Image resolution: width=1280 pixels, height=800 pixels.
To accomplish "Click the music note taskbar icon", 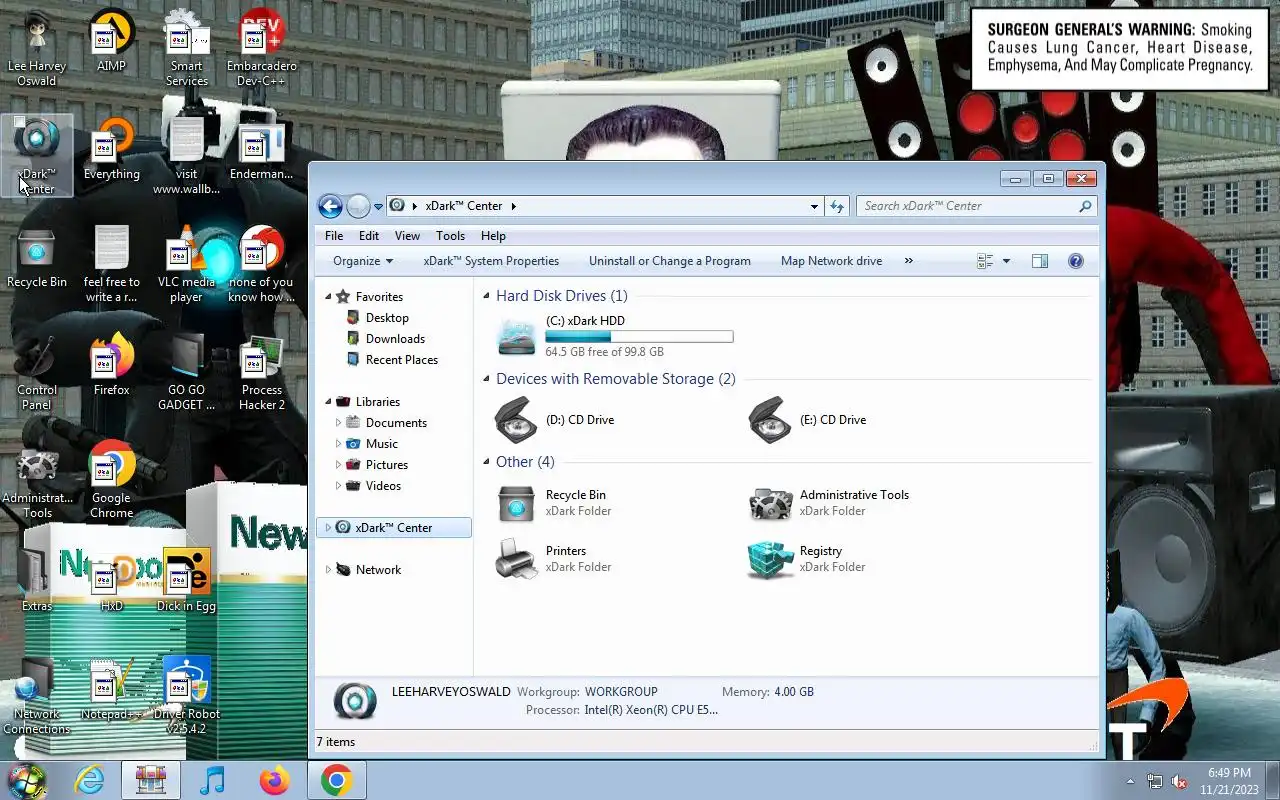I will point(213,780).
